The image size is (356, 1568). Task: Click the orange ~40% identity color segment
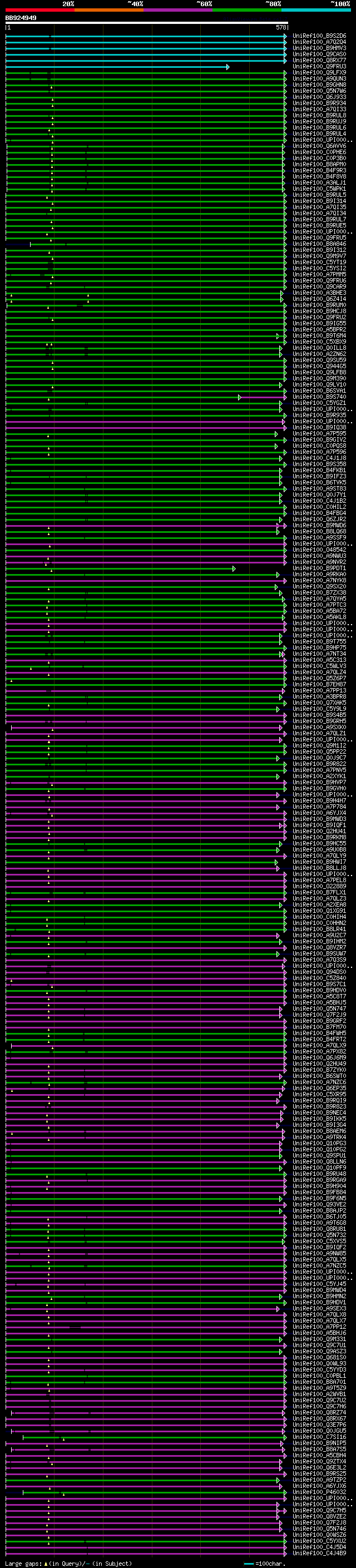(x=109, y=10)
